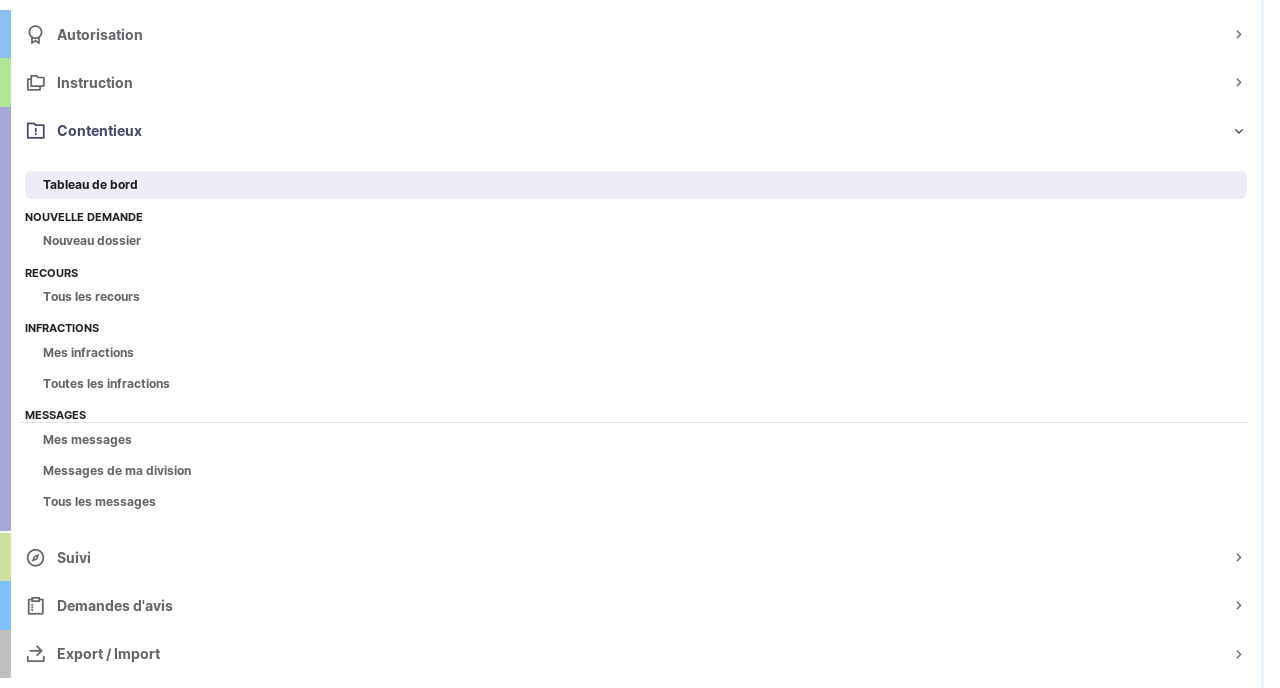Collapse the Contentieux section chevron

pyautogui.click(x=1238, y=131)
